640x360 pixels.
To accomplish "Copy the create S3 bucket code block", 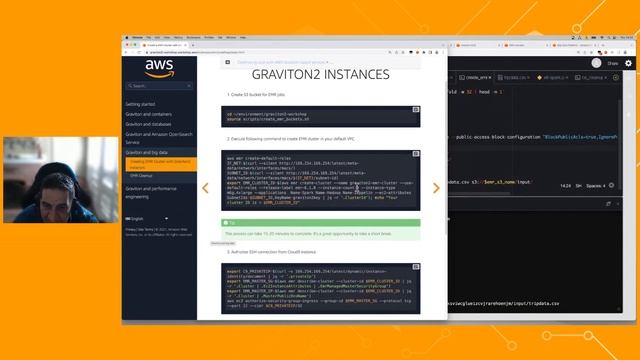I will click(x=416, y=110).
